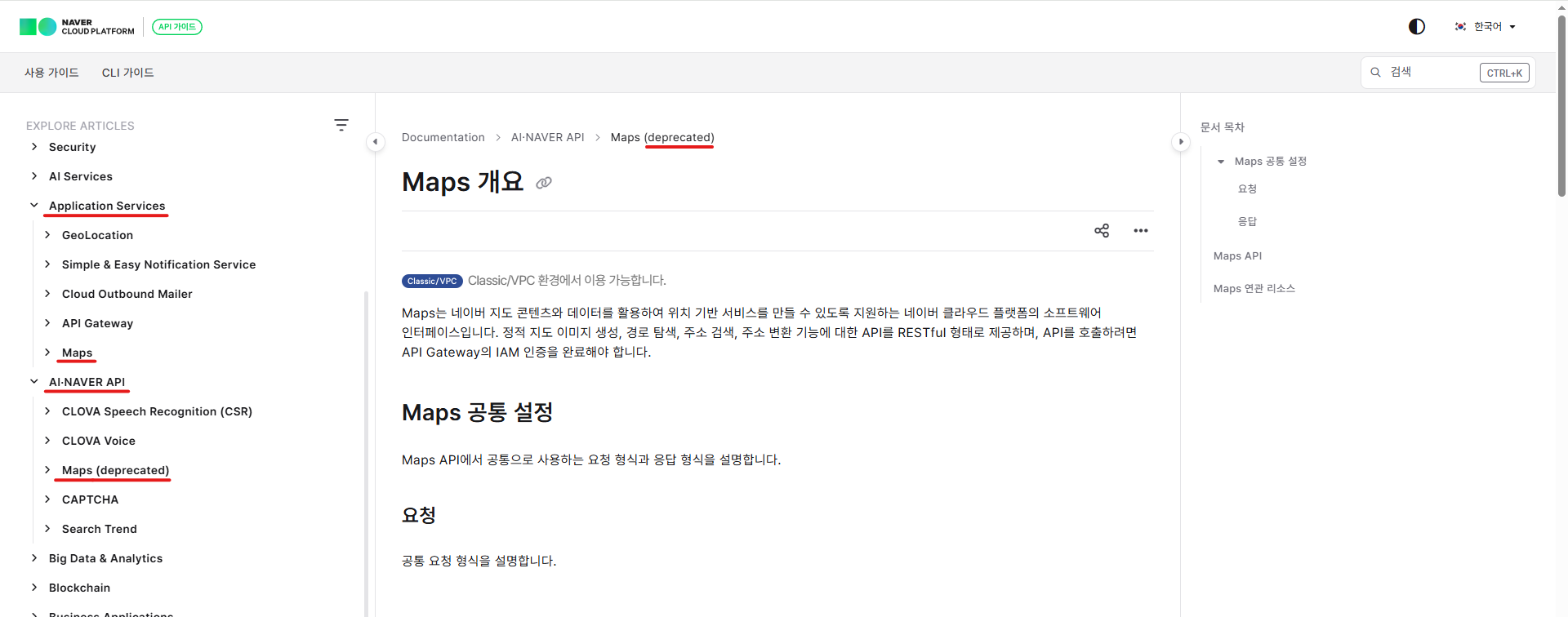Open Blockchain tree item

click(x=79, y=588)
